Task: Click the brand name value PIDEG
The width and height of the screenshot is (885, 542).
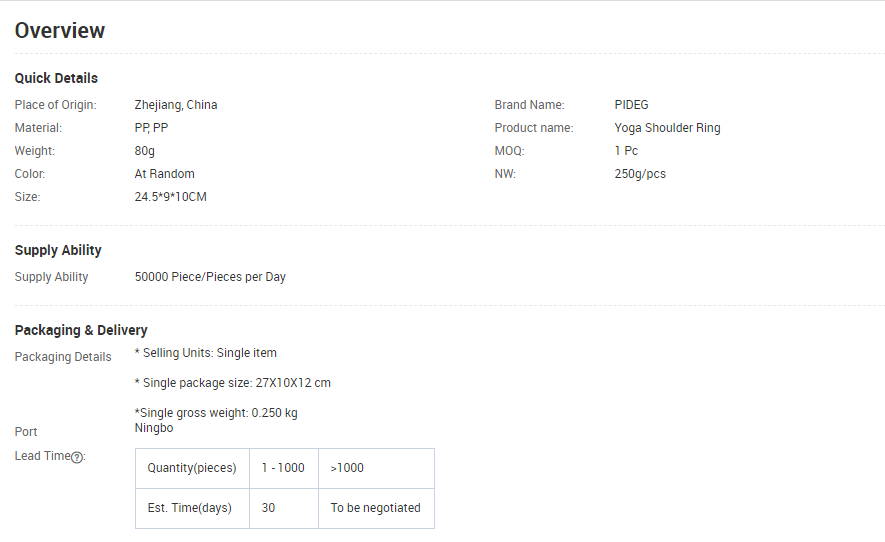Action: coord(632,105)
